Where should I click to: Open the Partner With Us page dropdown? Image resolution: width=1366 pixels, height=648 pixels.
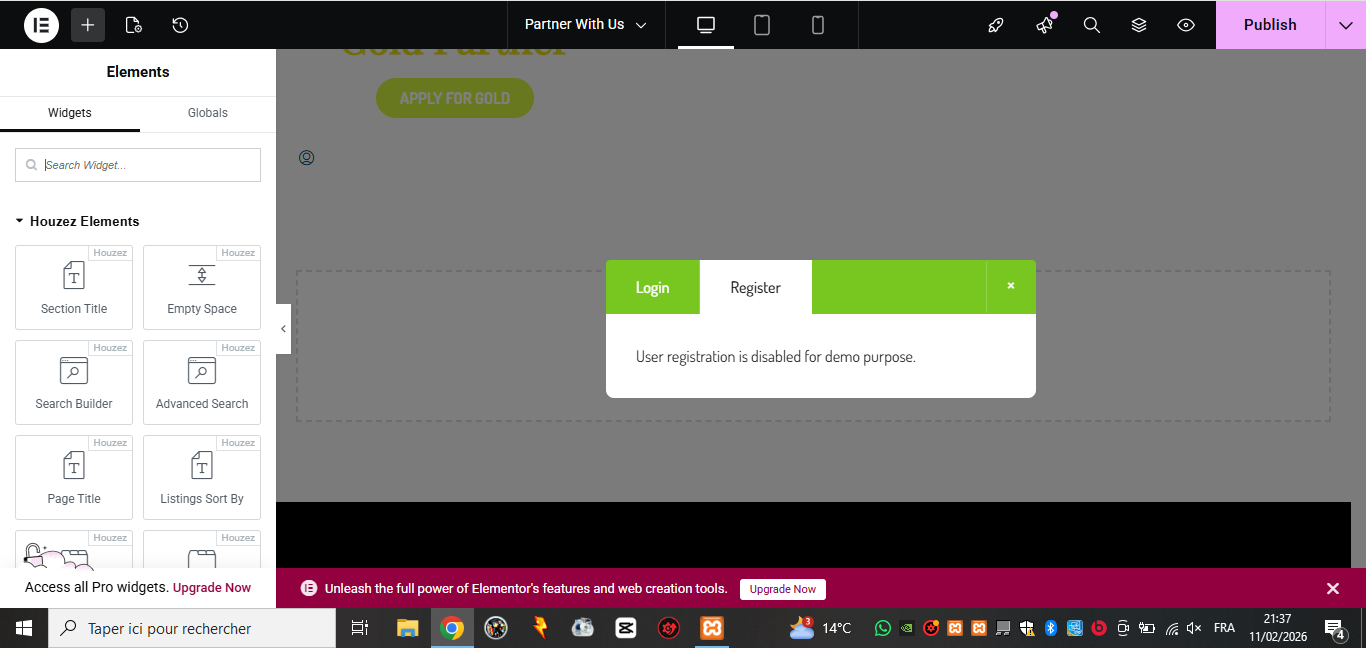coord(586,25)
